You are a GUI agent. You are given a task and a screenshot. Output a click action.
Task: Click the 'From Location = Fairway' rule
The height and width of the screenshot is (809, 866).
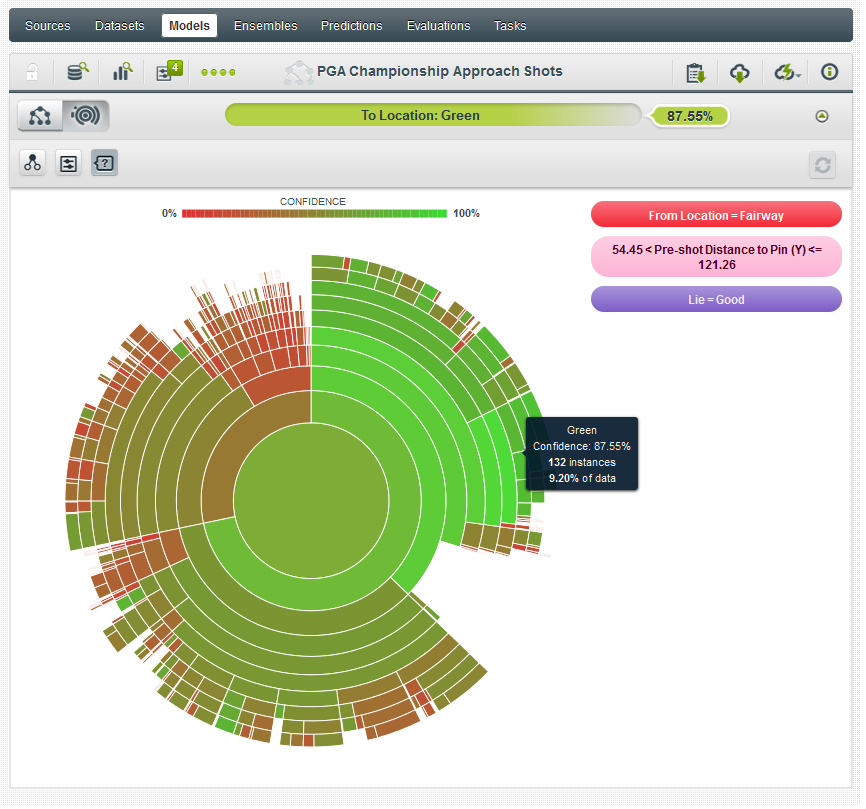point(716,215)
